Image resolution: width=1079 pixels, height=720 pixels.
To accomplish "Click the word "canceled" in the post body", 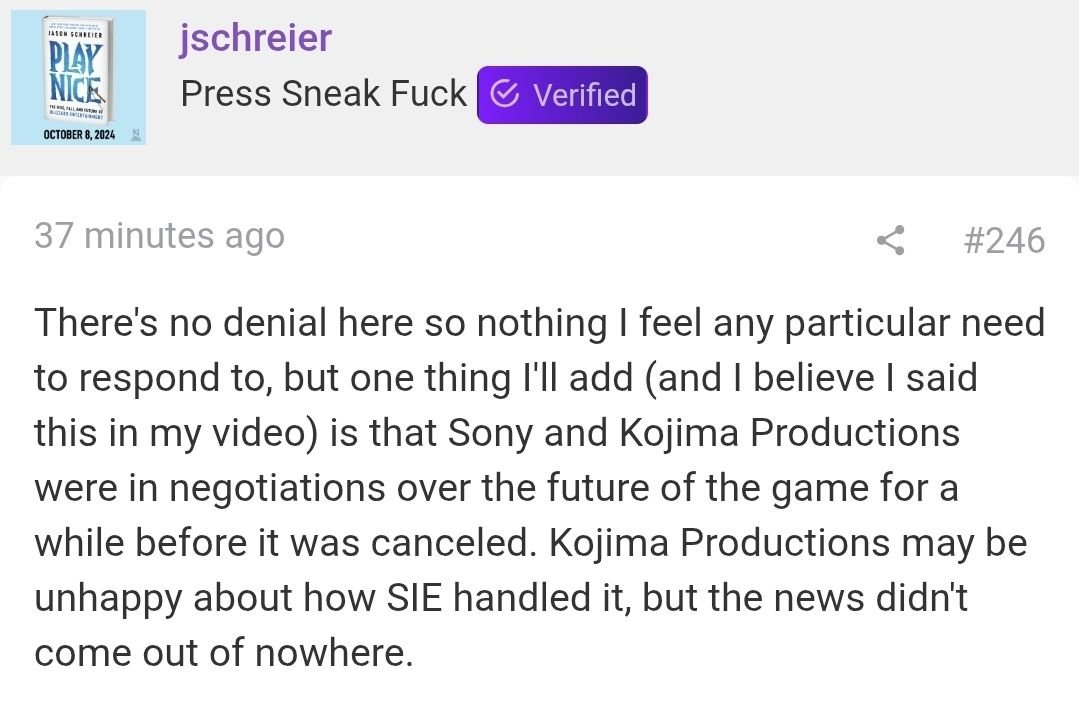I will pyautogui.click(x=452, y=543).
